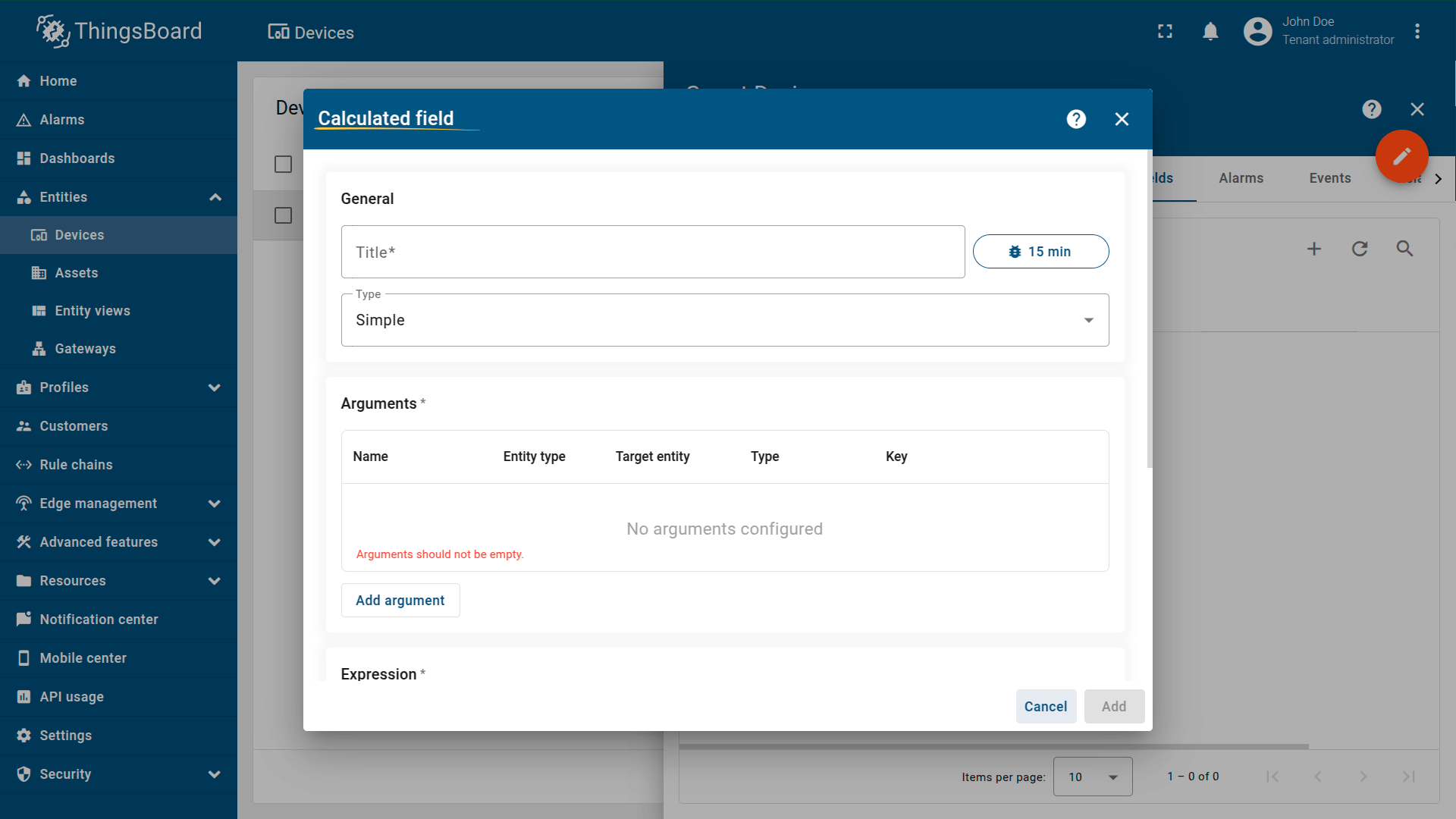Open help in Calculated field dialog
Viewport: 1456px width, 819px height.
pos(1076,119)
